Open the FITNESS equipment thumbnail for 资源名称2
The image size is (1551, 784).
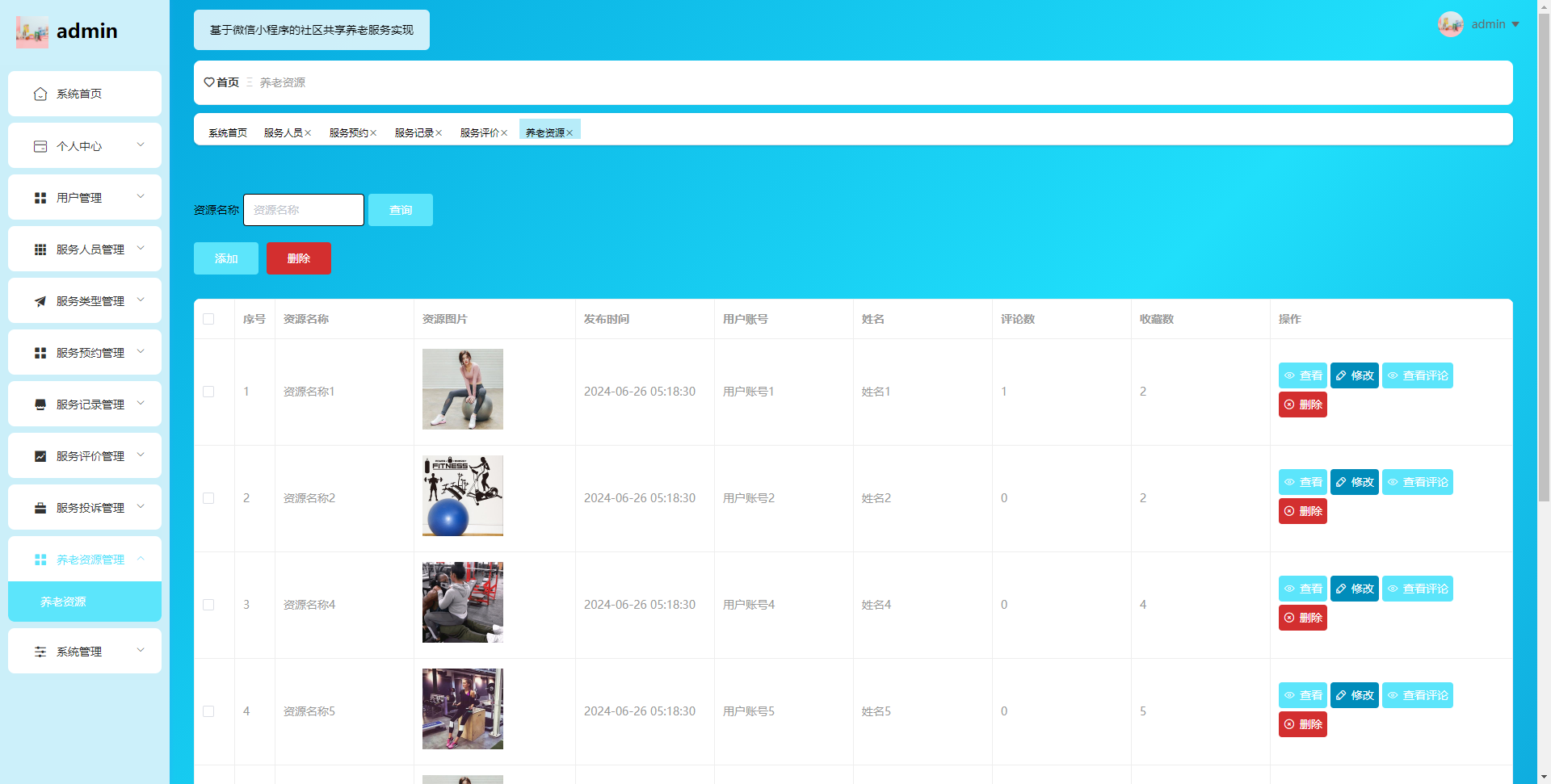(463, 496)
